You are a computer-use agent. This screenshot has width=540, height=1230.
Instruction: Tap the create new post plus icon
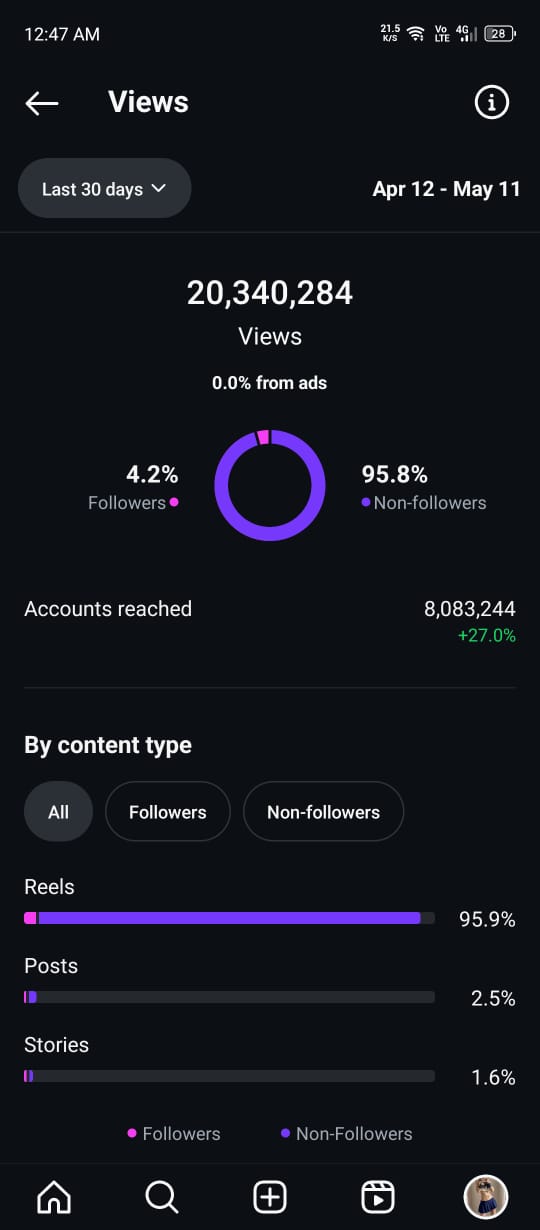(x=270, y=1196)
